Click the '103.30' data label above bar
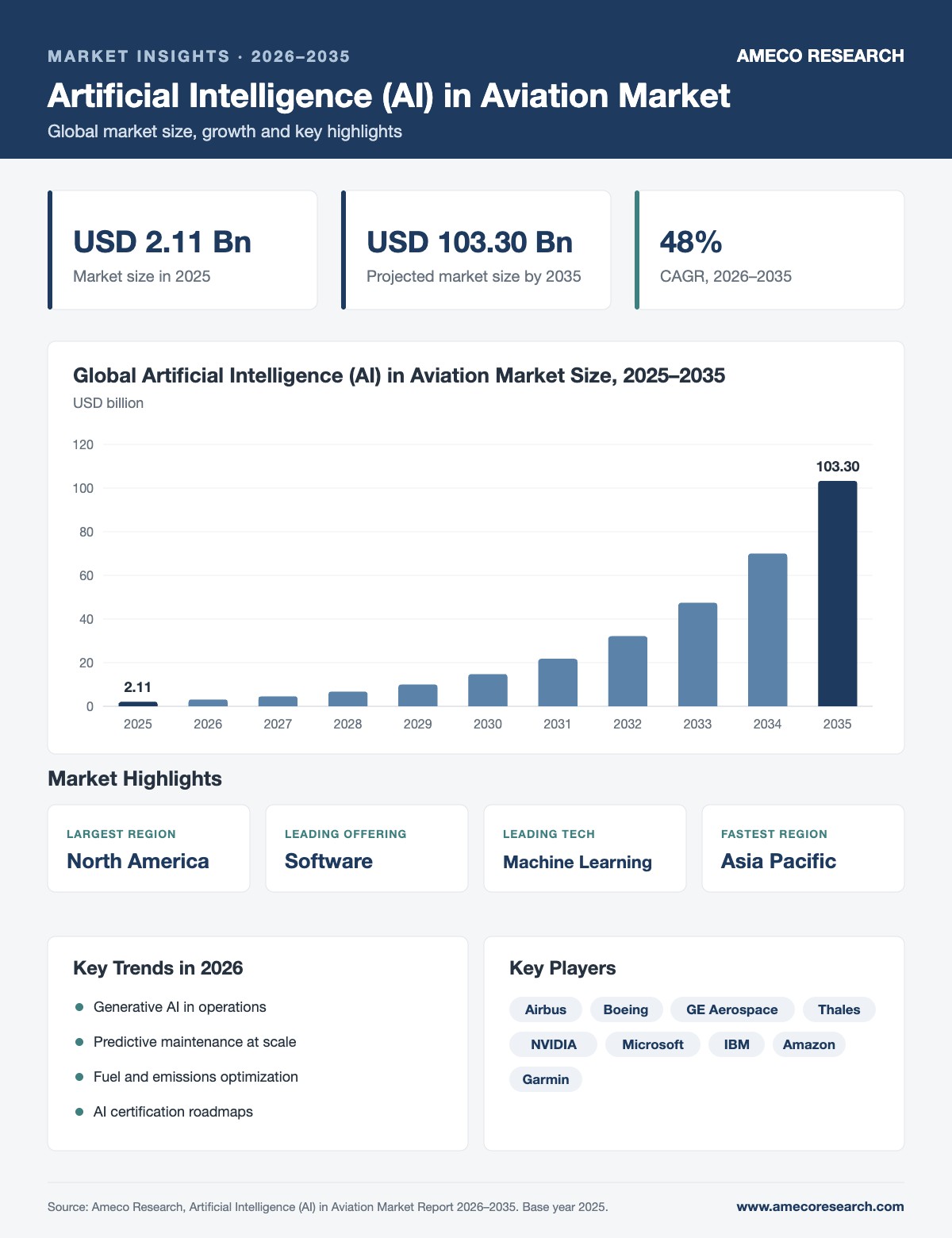This screenshot has height=1238, width=952. point(838,467)
